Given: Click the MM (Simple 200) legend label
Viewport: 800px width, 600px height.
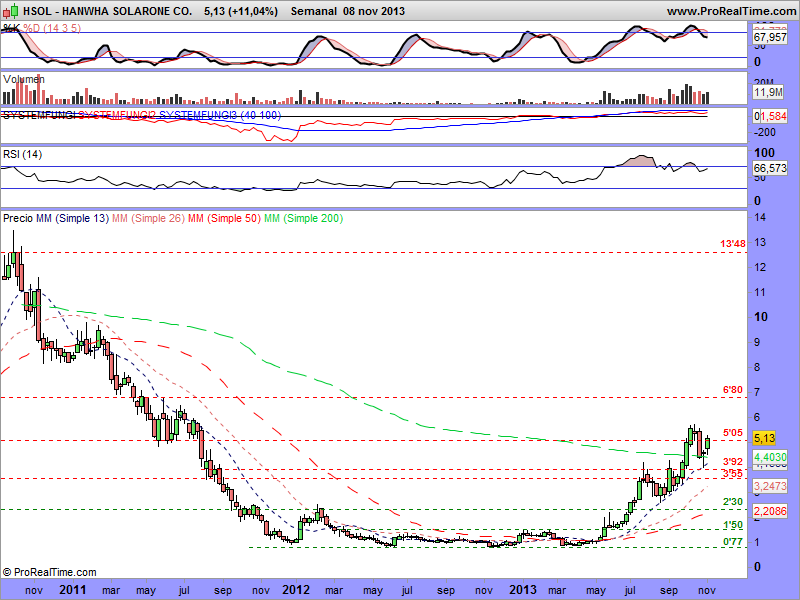Looking at the screenshot, I should tap(304, 218).
